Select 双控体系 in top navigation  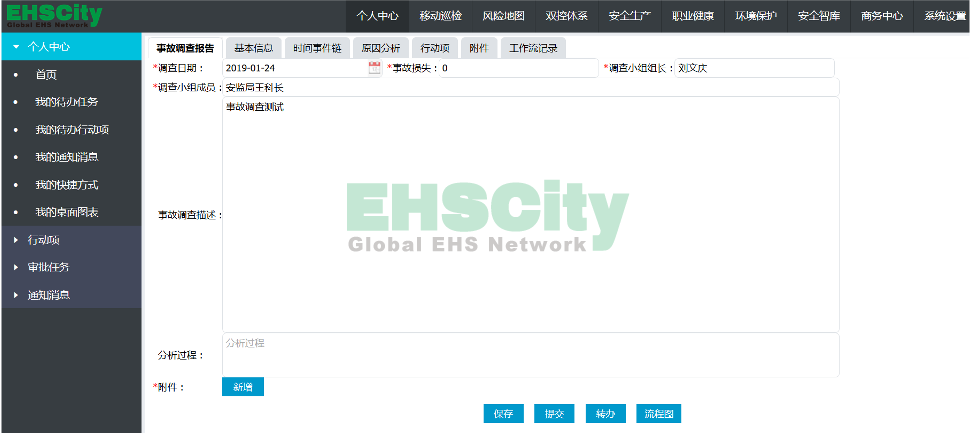tap(567, 16)
